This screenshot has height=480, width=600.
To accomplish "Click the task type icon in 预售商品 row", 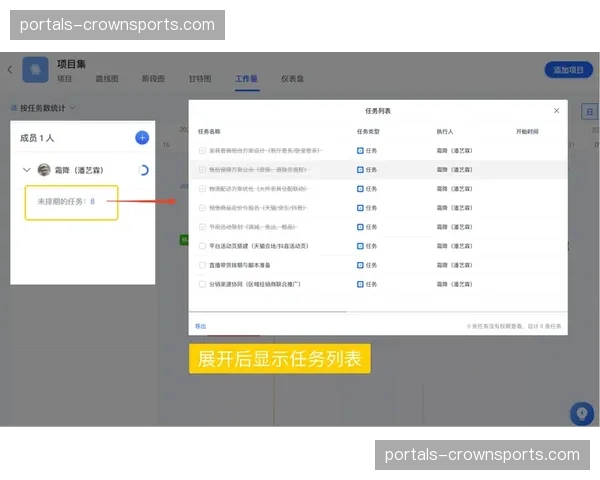I will [360, 208].
